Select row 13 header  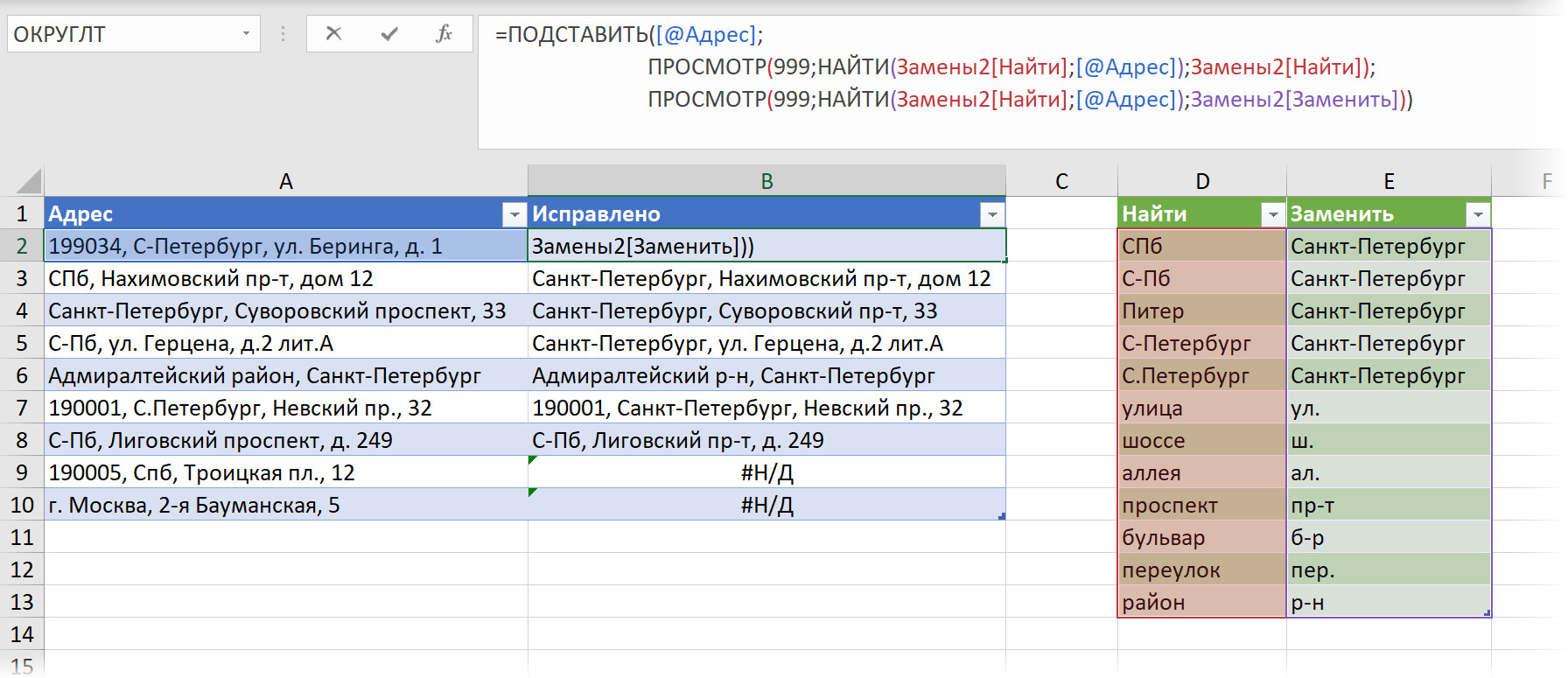pyautogui.click(x=22, y=602)
